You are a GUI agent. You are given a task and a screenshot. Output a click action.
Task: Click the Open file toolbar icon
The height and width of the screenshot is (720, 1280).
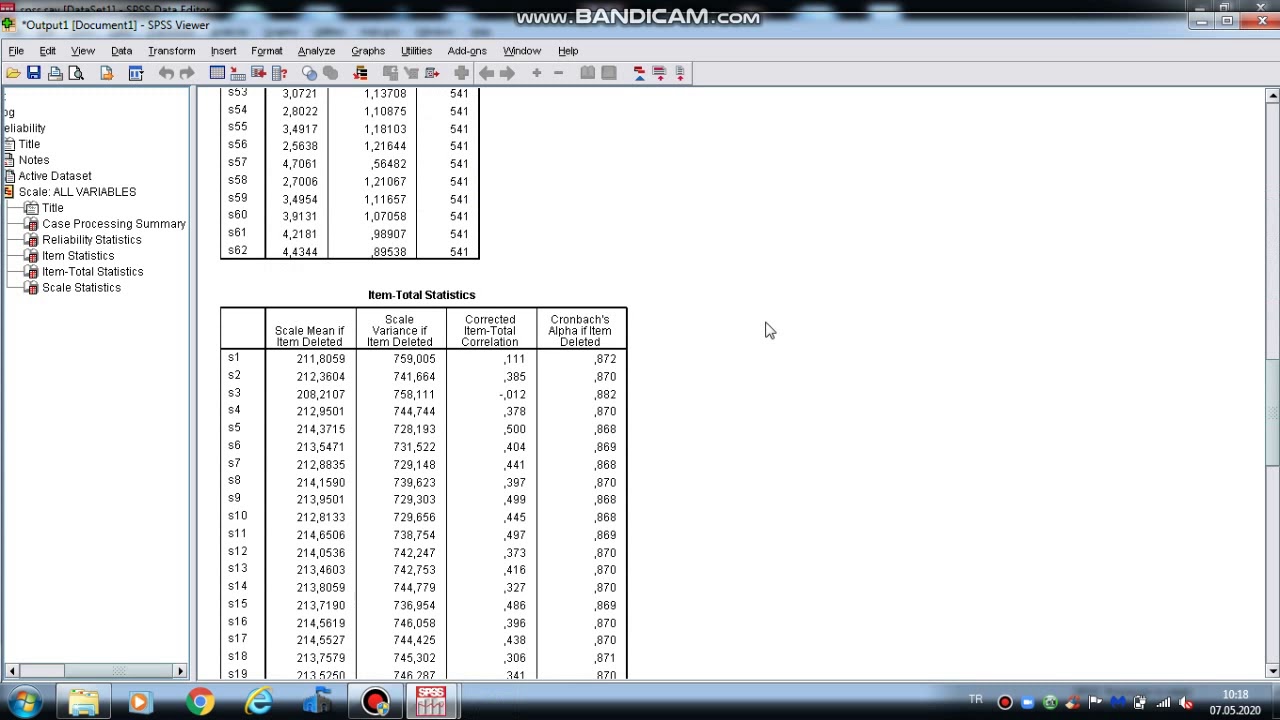(x=13, y=73)
